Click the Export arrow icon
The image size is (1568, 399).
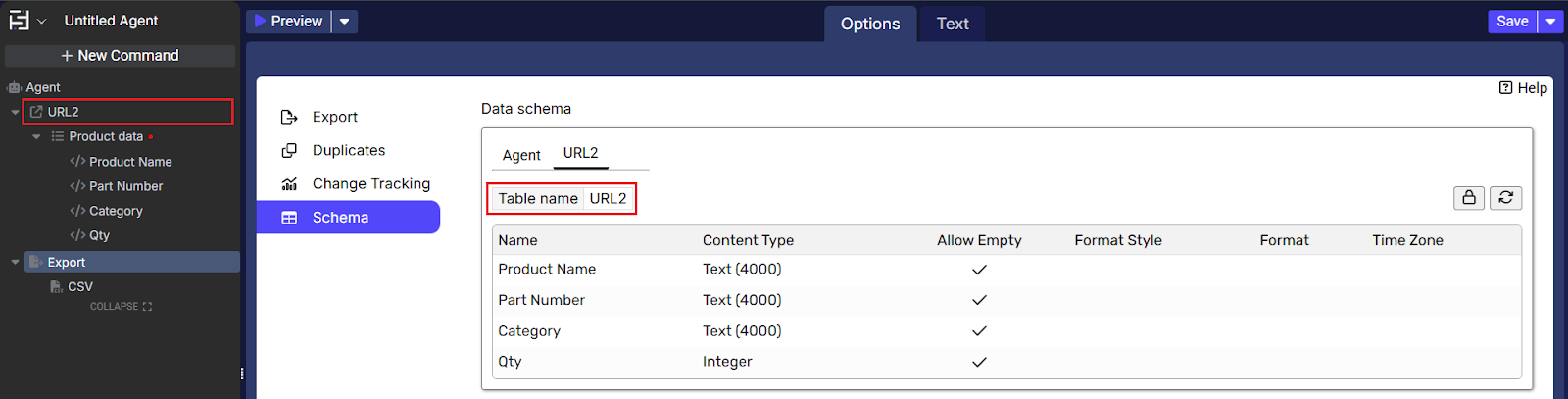289,117
